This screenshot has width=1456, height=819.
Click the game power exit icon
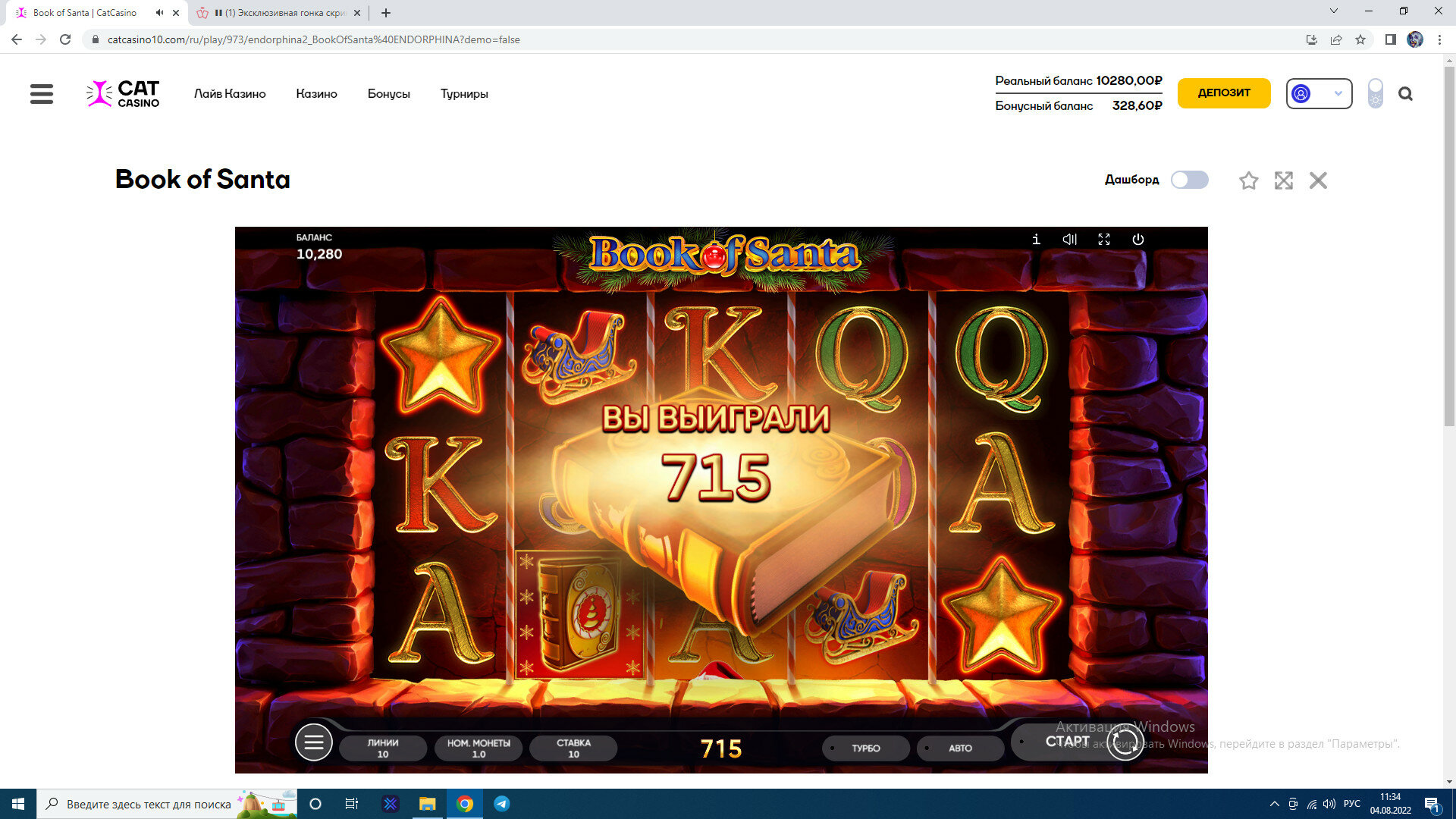pyautogui.click(x=1138, y=240)
